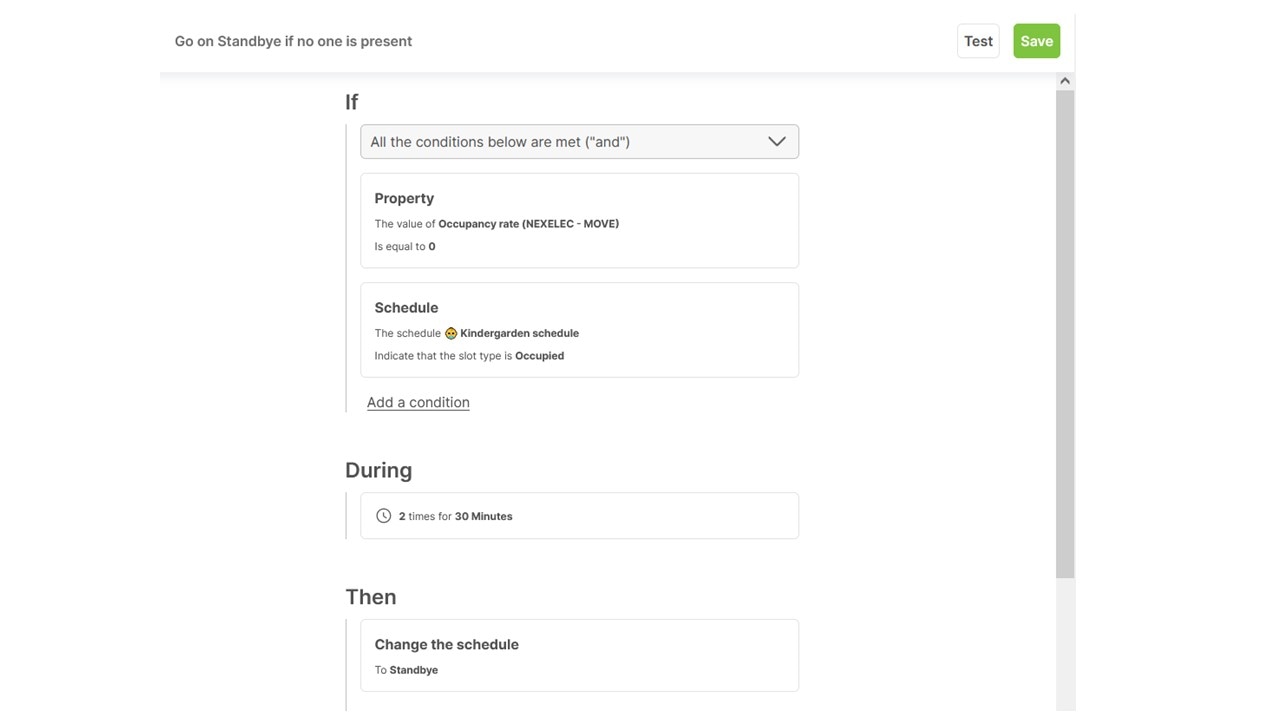1280x720 pixels.
Task: Click the Occupancy rate (NEXELEC - MOVE) text
Action: [x=528, y=224]
